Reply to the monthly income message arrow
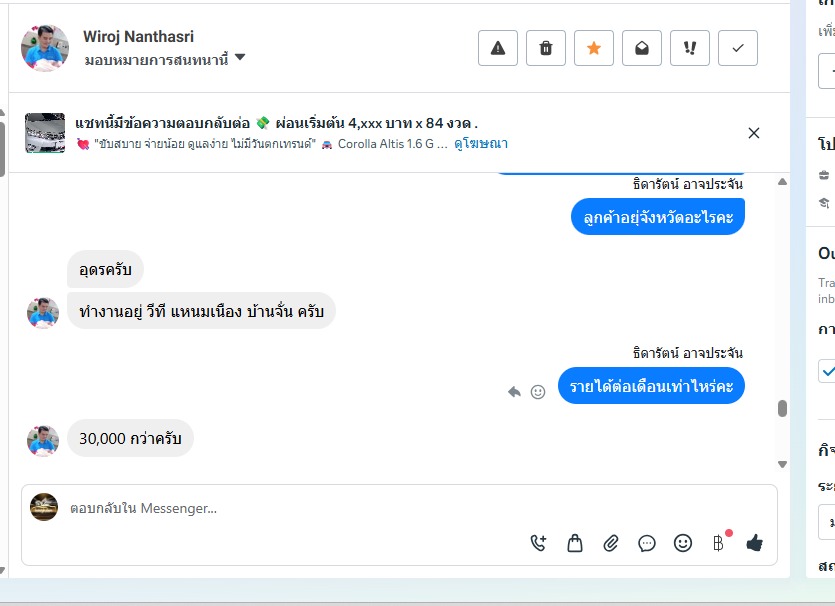The width and height of the screenshot is (835, 606). [514, 392]
